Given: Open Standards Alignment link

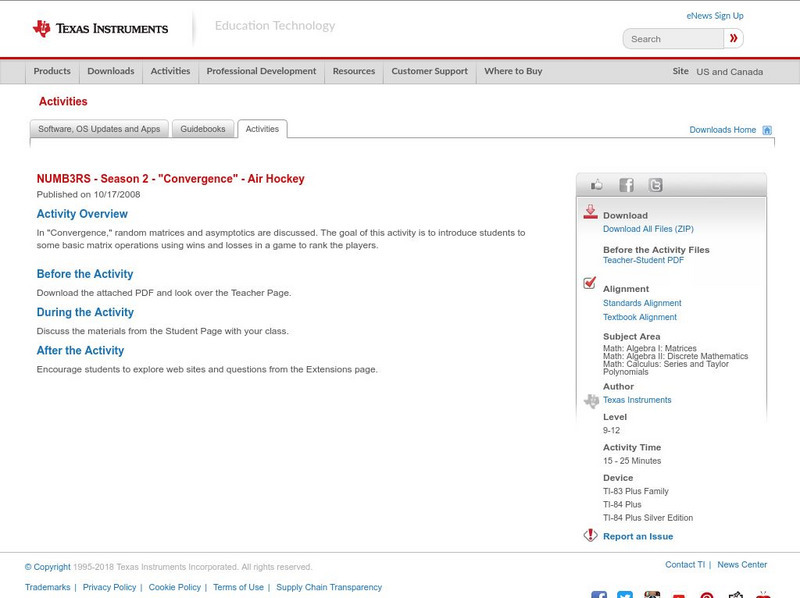Looking at the screenshot, I should click(642, 303).
